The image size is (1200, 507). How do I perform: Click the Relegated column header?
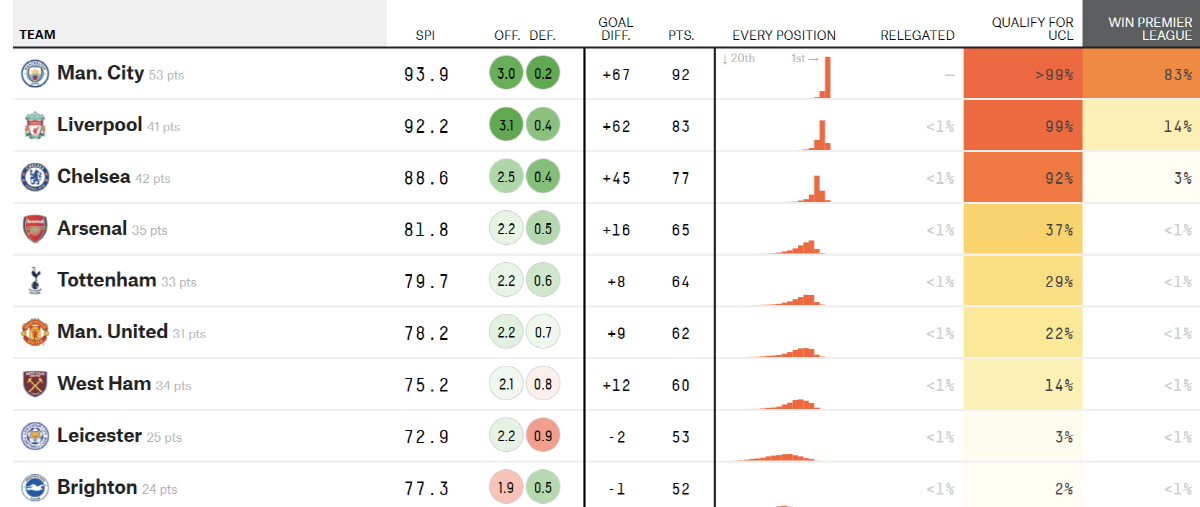pyautogui.click(x=917, y=35)
